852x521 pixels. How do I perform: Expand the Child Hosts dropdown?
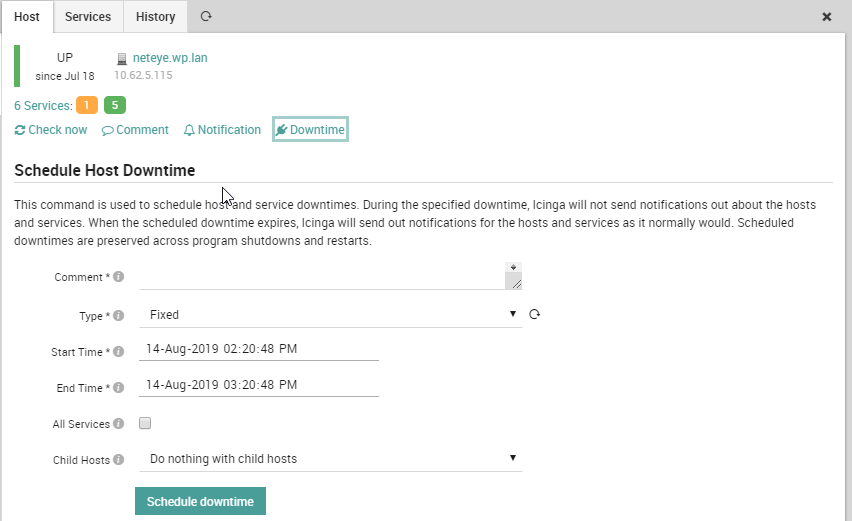pos(330,459)
